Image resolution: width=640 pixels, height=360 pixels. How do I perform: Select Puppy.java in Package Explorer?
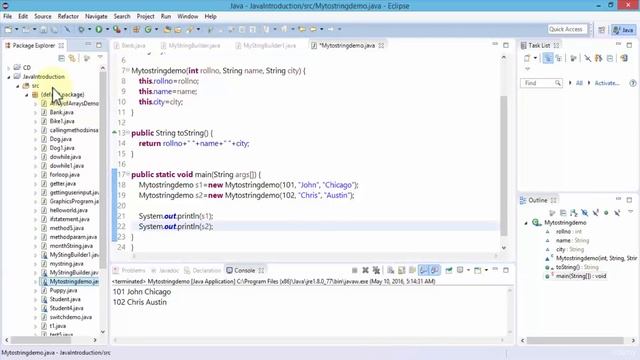click(x=63, y=291)
